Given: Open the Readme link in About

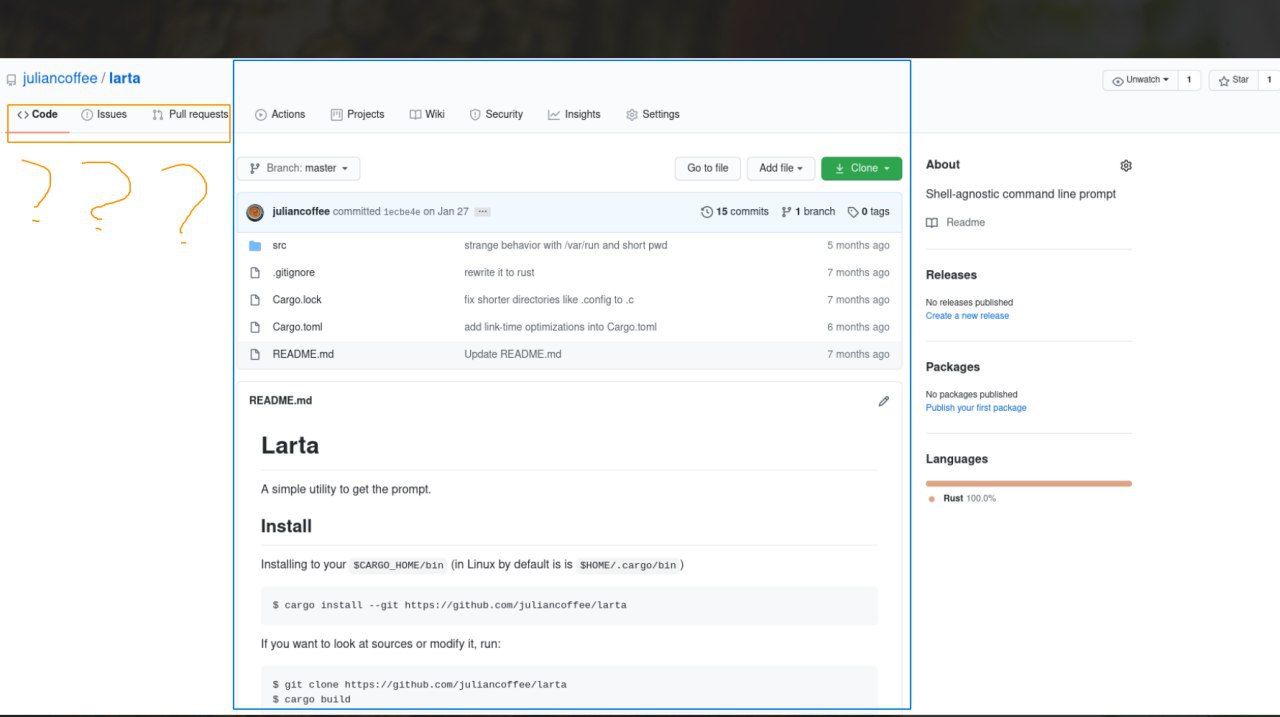Looking at the screenshot, I should click(x=956, y=222).
